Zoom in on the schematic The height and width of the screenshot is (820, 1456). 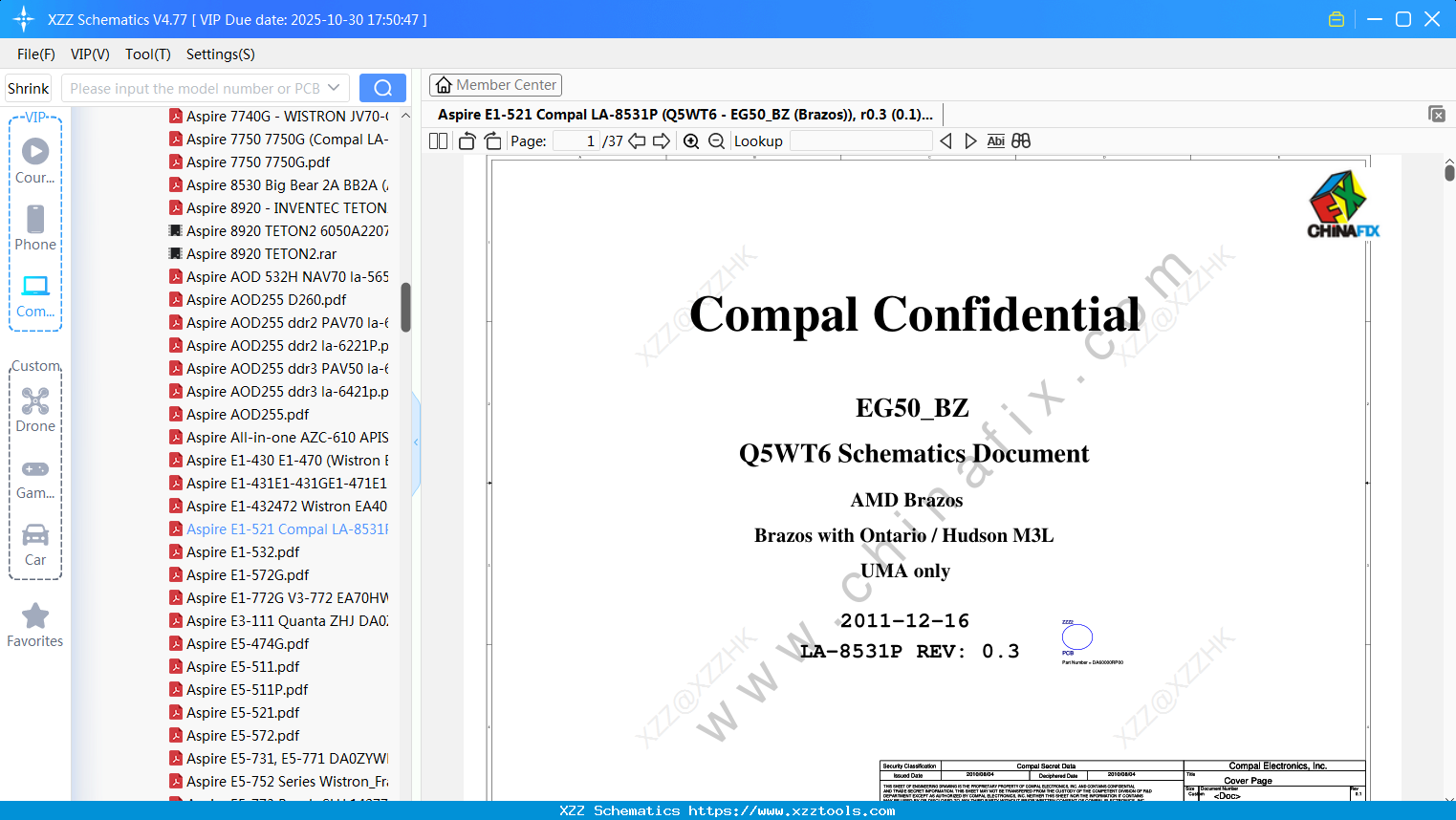tap(691, 141)
